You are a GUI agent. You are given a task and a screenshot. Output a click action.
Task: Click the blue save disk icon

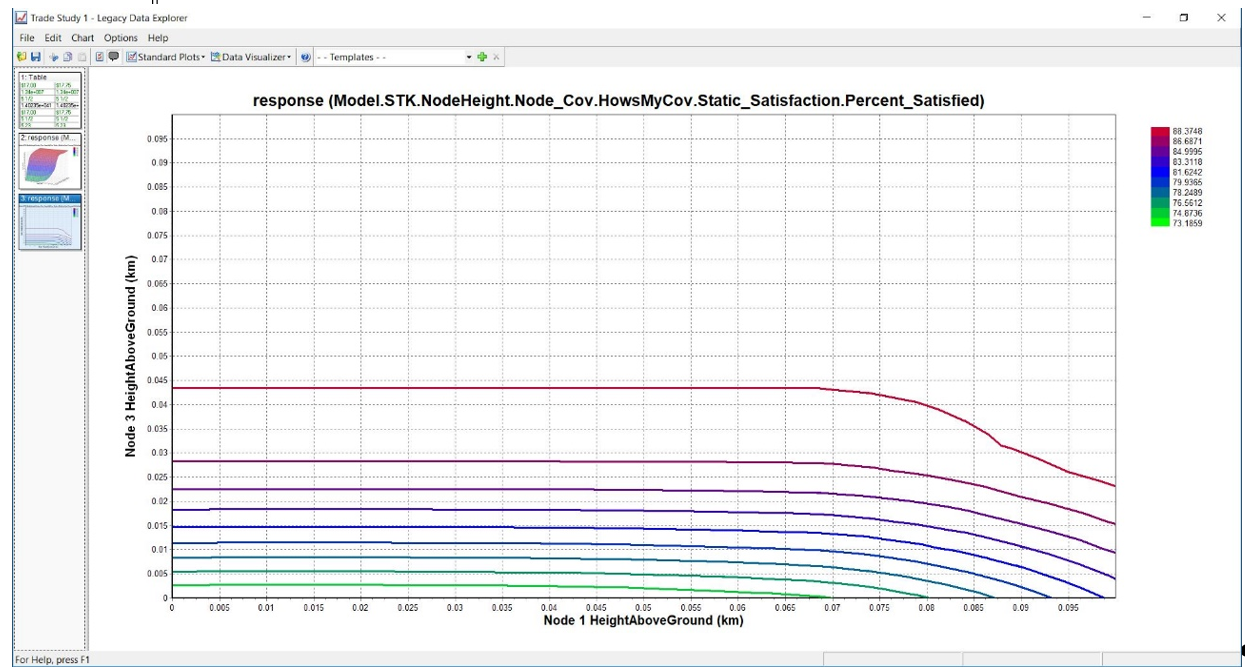click(36, 57)
